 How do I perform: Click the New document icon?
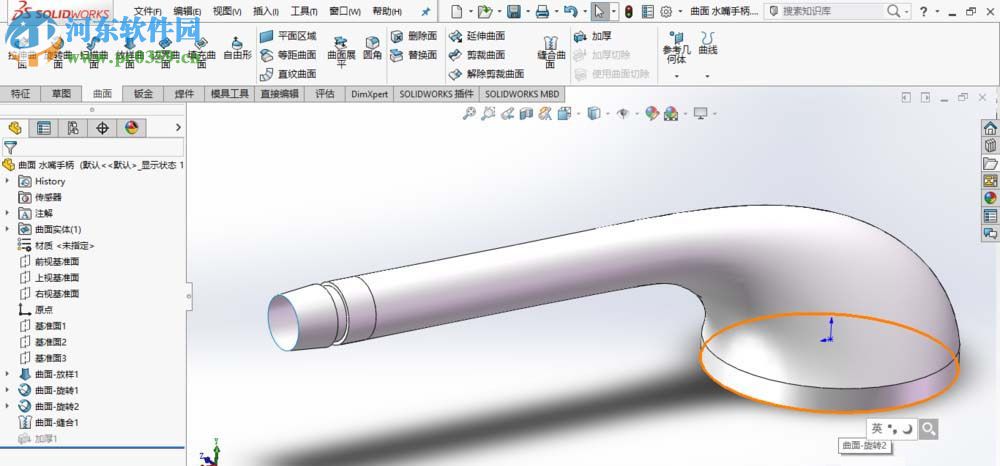pyautogui.click(x=456, y=11)
